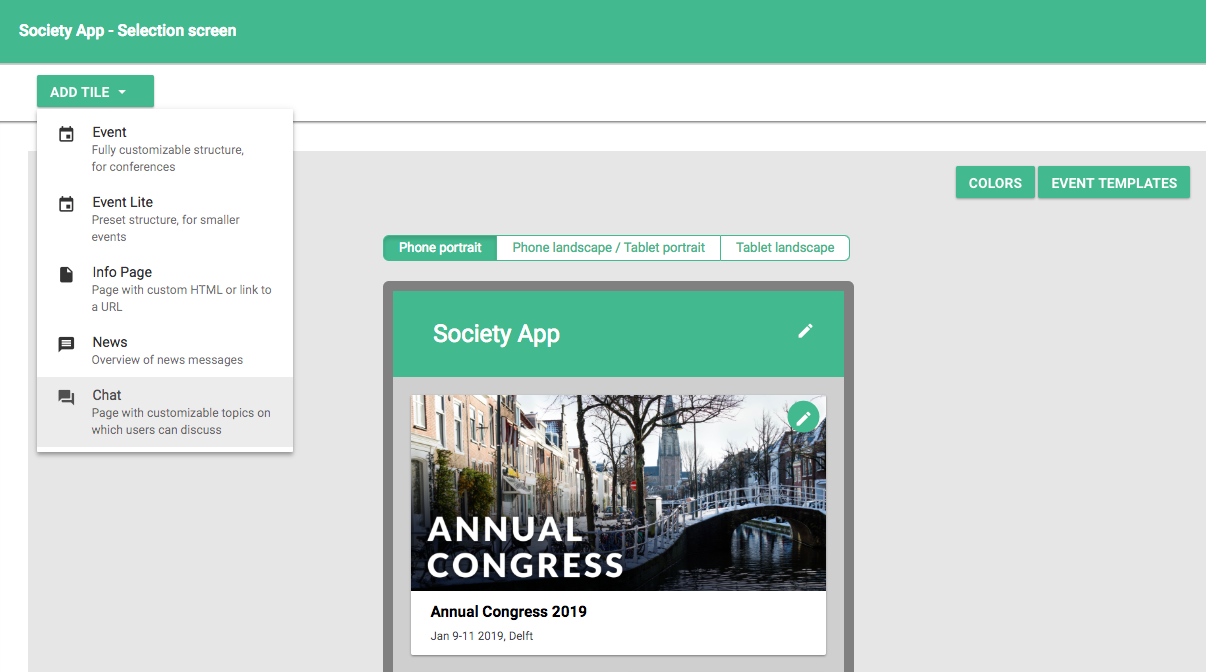1206x672 pixels.
Task: Click 'Overview of news messages' description
Action: (x=168, y=360)
